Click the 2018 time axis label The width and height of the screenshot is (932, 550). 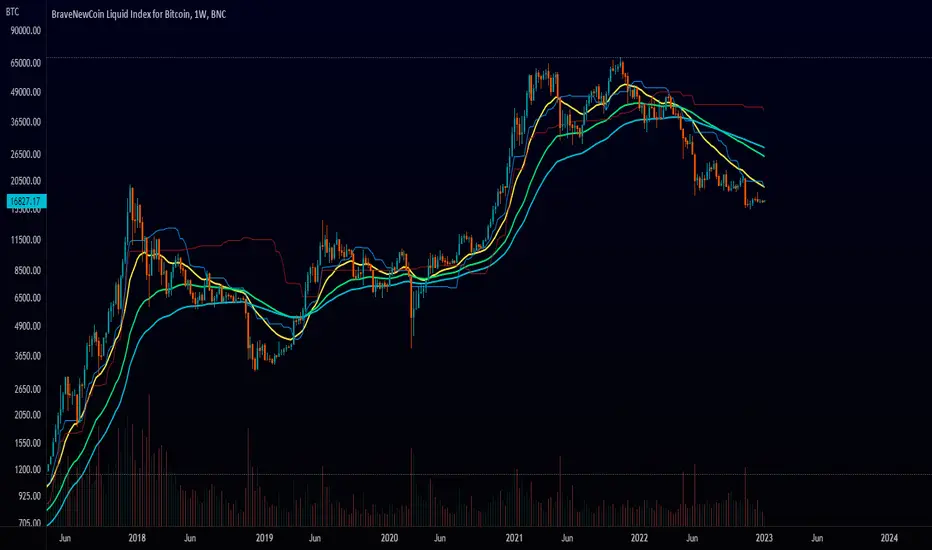[137, 538]
